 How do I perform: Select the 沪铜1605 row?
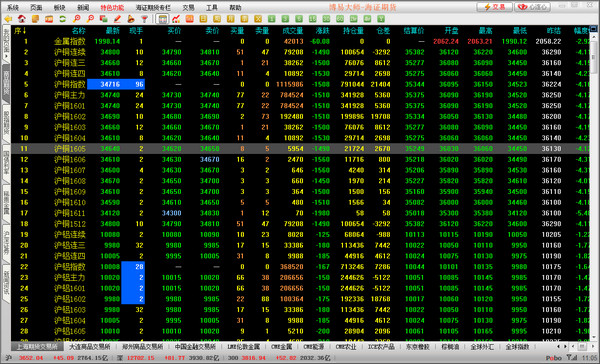pos(300,149)
